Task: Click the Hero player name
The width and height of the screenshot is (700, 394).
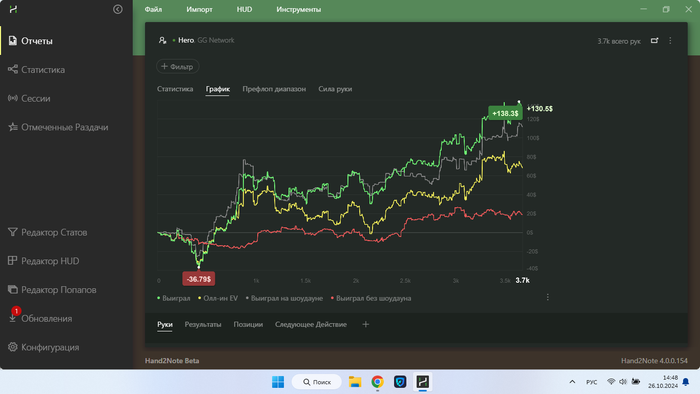Action: [186, 40]
